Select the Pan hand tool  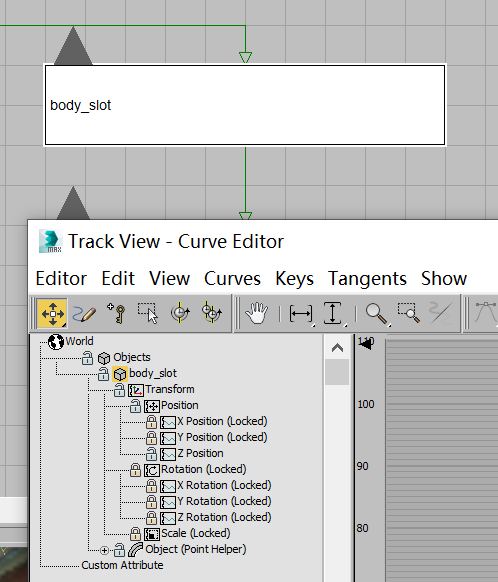256,314
